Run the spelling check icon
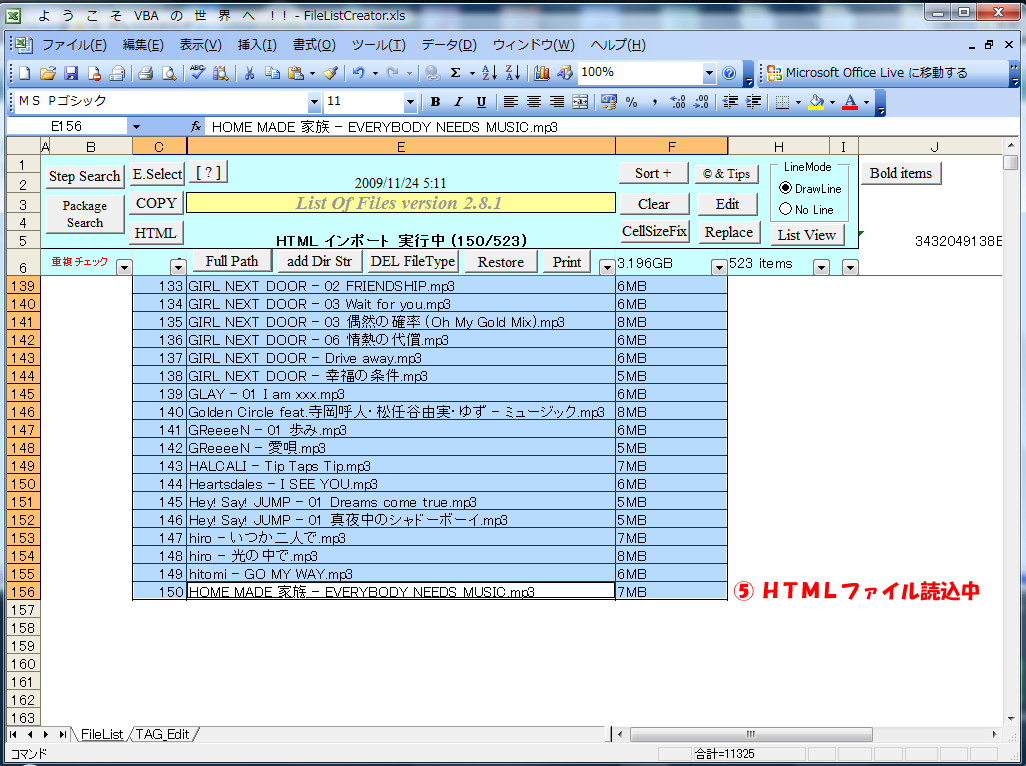The height and width of the screenshot is (766, 1026). click(197, 73)
